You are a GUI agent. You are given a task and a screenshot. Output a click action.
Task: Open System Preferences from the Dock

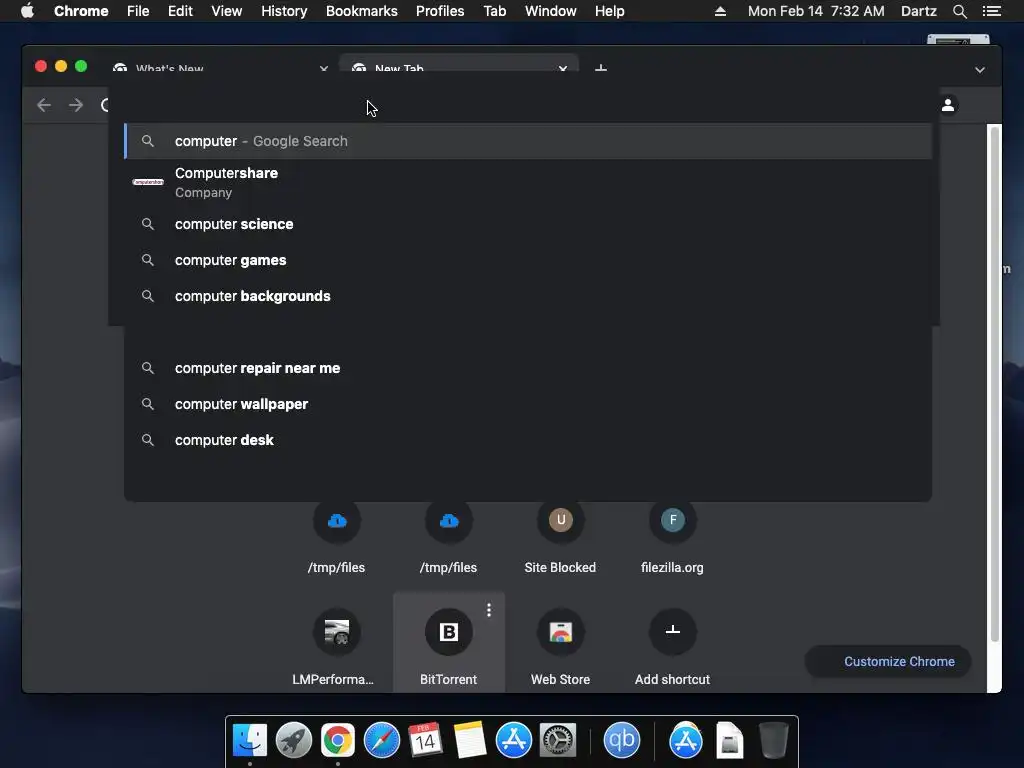[x=558, y=740]
